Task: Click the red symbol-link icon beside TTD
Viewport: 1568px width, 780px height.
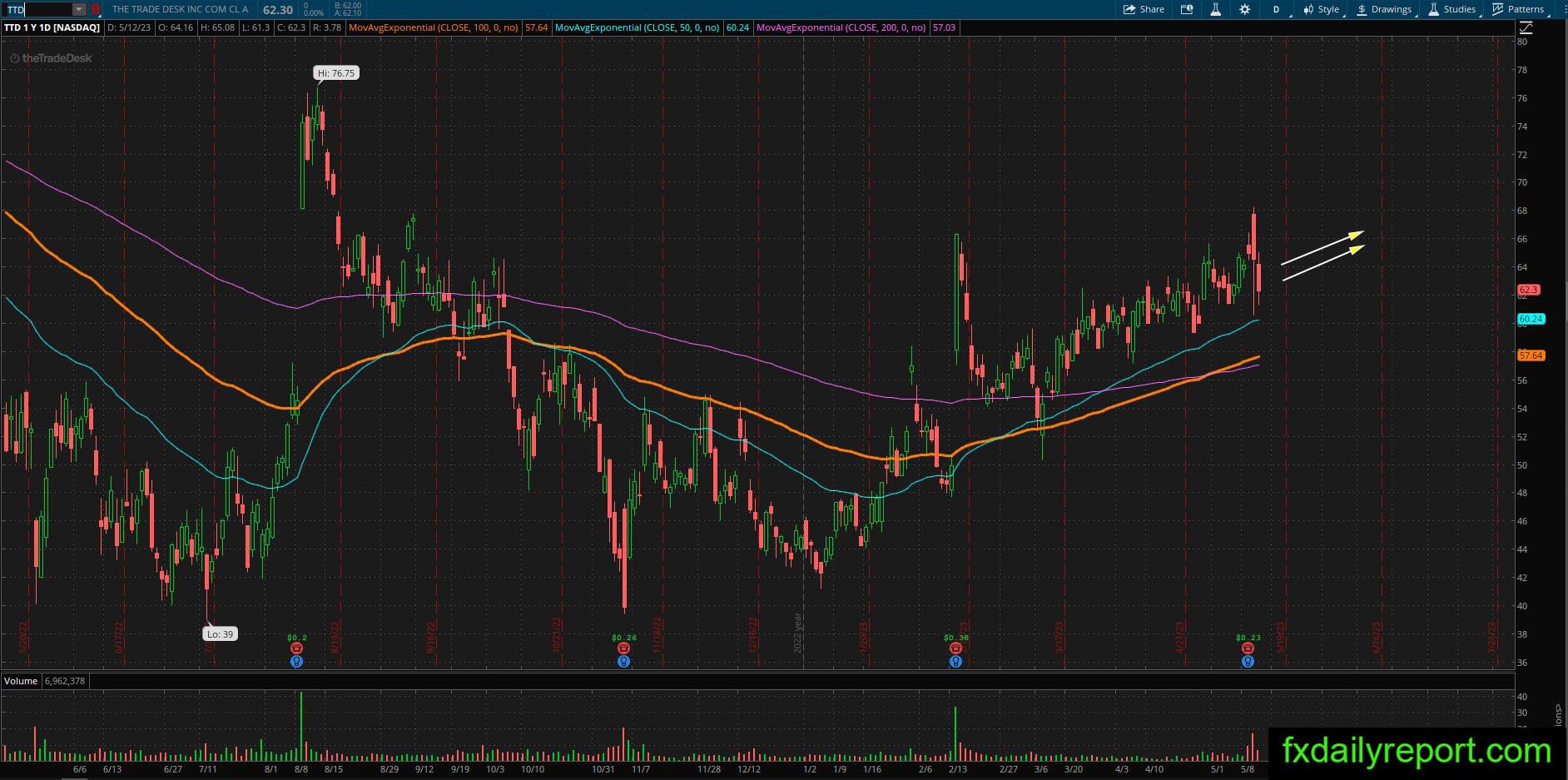Action: 96,9
